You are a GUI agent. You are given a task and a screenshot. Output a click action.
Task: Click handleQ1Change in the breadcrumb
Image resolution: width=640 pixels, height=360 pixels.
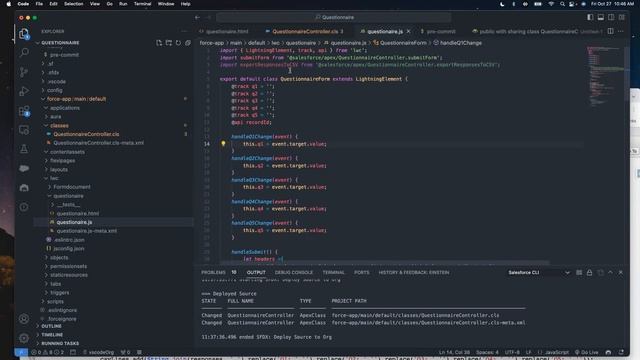460,43
